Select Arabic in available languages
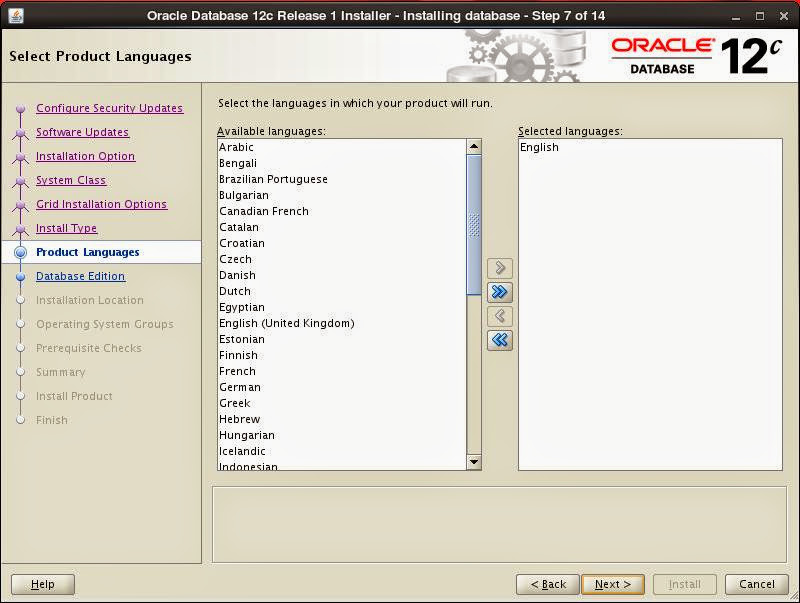Image resolution: width=800 pixels, height=603 pixels. click(x=342, y=147)
